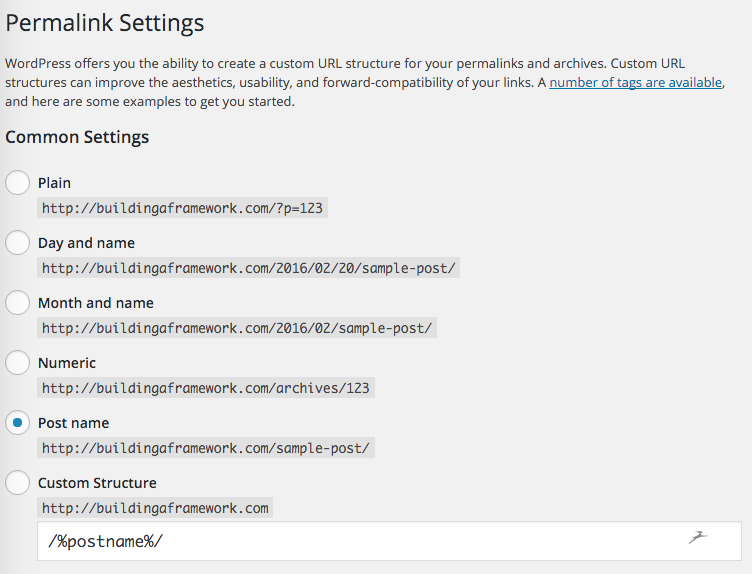Click the Post name example URL /sample-post/

point(206,447)
